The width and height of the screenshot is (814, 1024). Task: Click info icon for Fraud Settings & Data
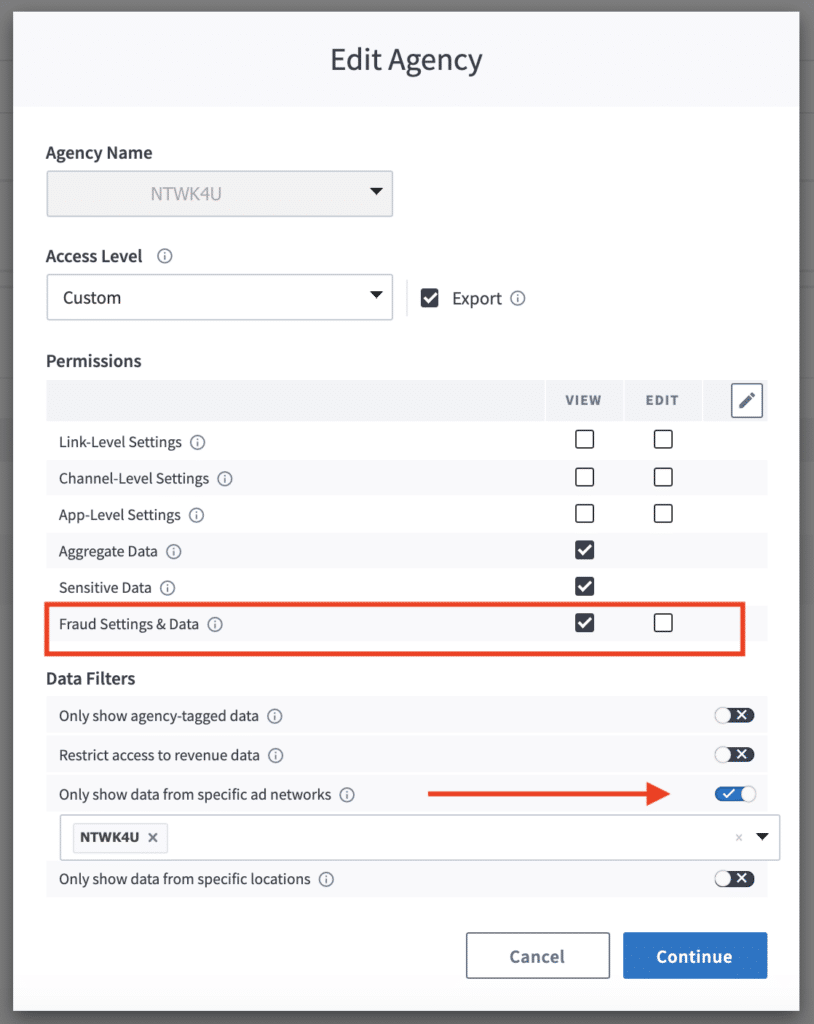215,625
